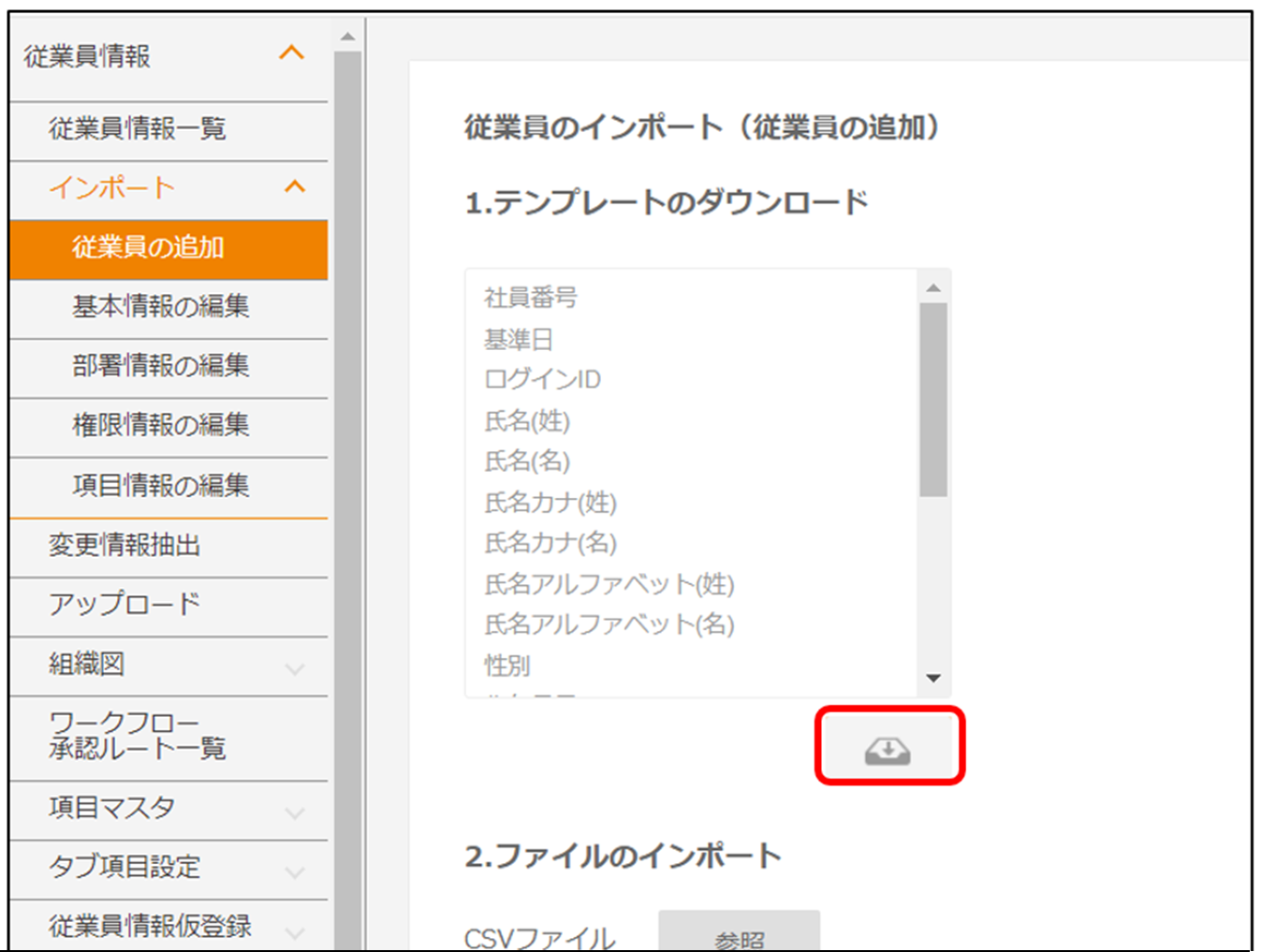Expand the 項目マスタ menu chevron
Viewport: 1262px width, 952px height.
pos(295,812)
